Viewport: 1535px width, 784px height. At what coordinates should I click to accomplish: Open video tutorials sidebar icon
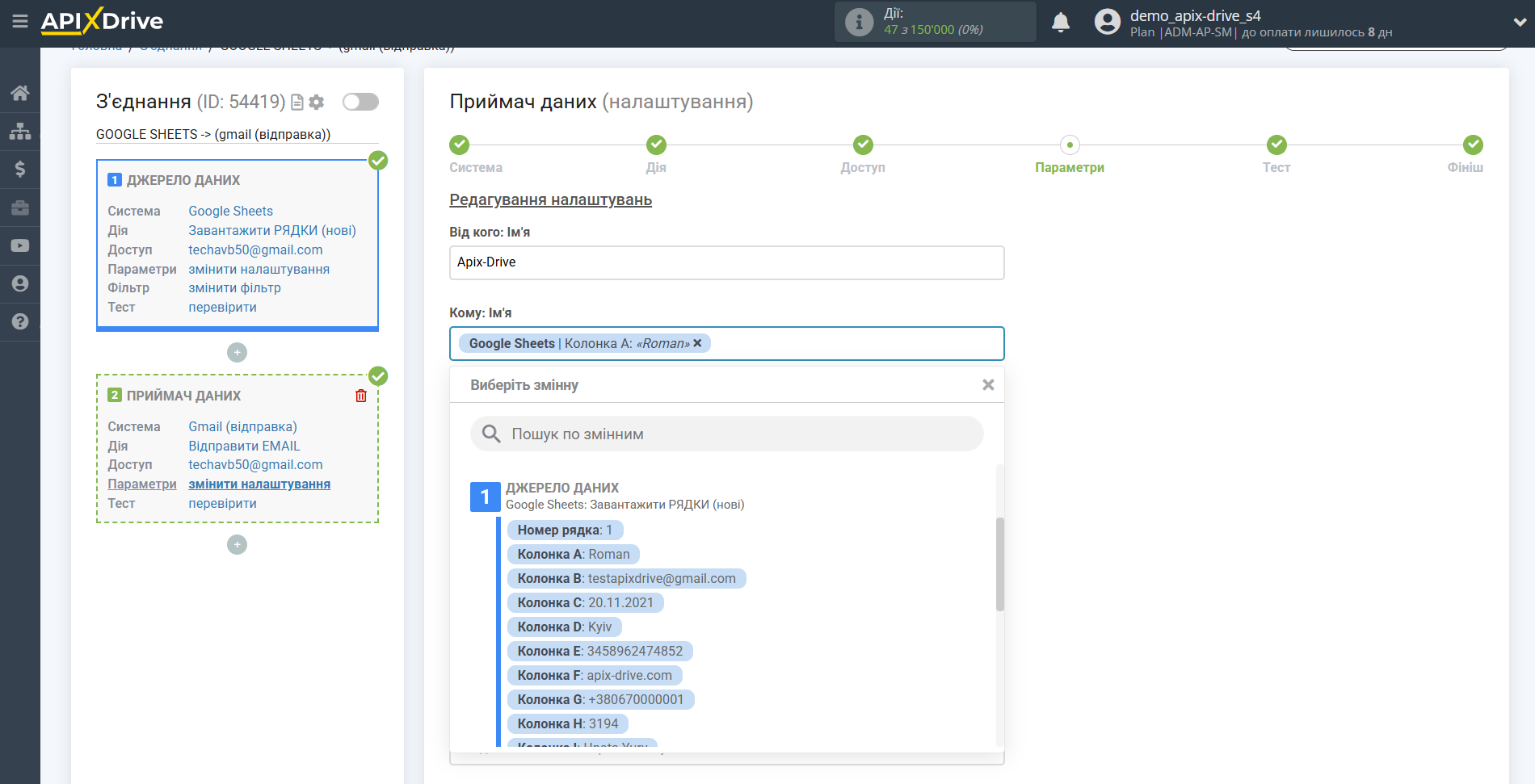20,245
